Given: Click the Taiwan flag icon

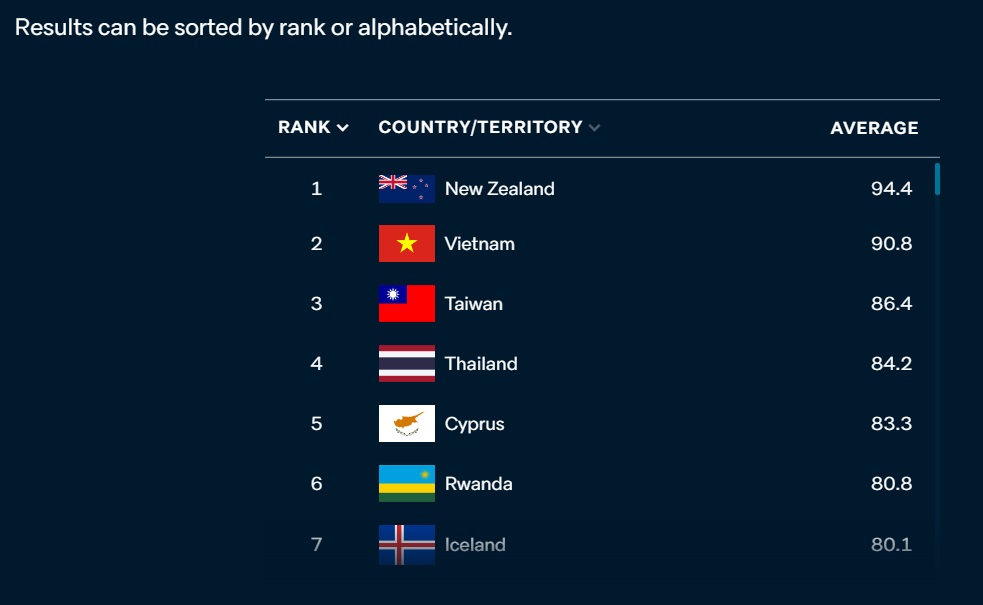Looking at the screenshot, I should click(x=406, y=303).
